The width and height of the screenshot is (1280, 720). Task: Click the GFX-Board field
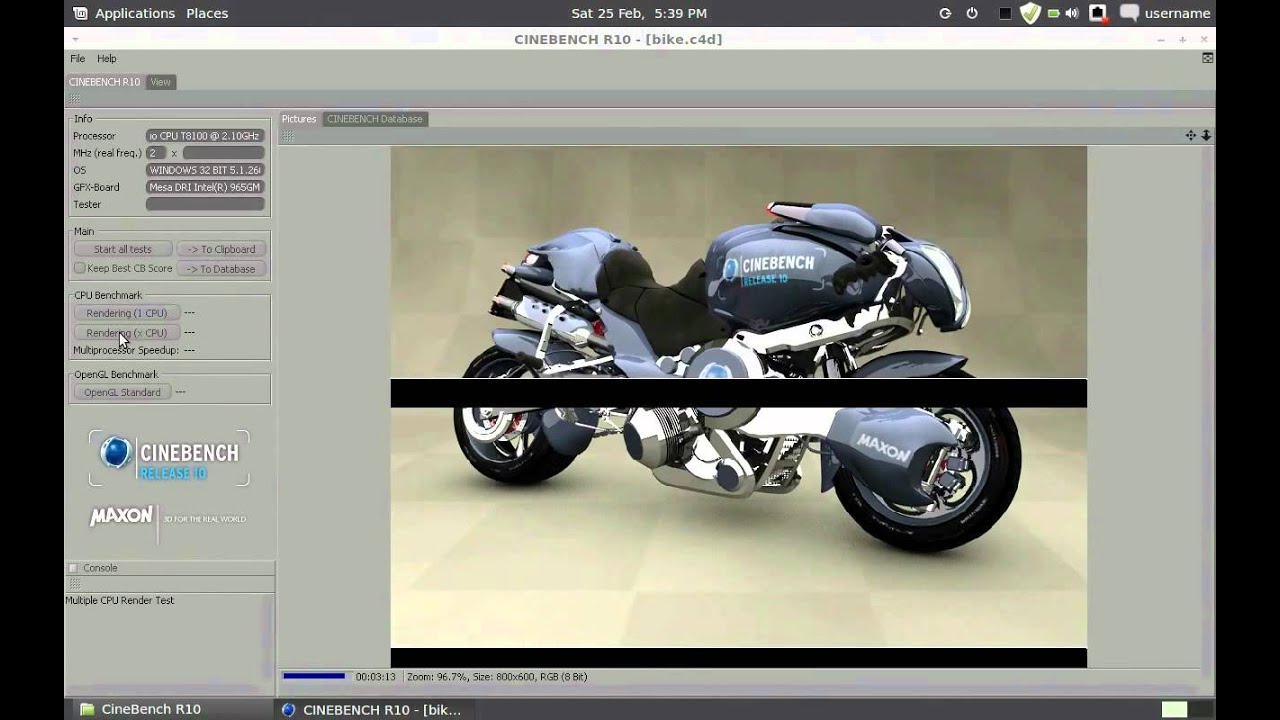pyautogui.click(x=205, y=187)
